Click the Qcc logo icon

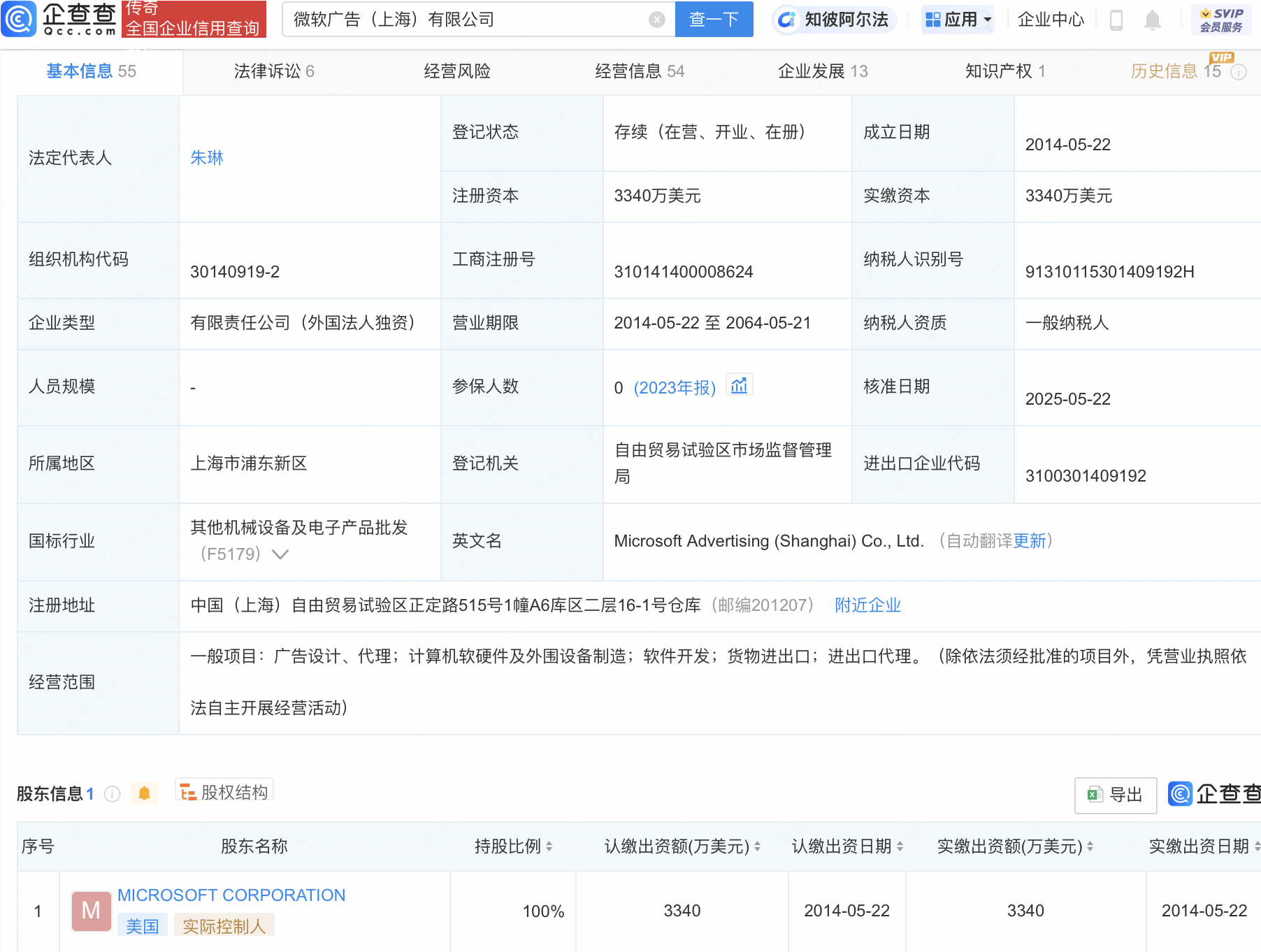[19, 19]
